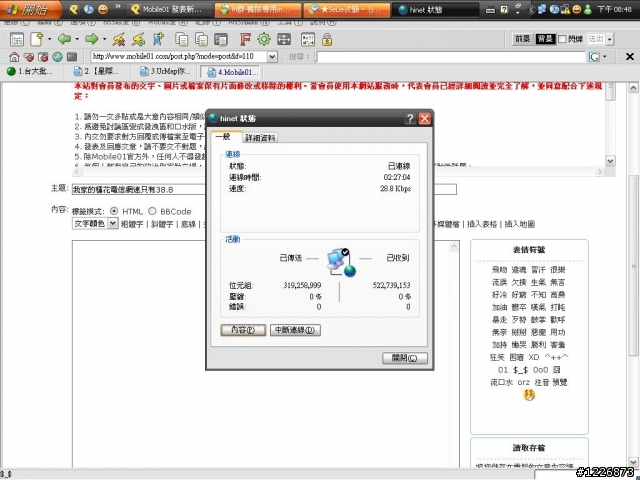Click the home icon

tap(14, 57)
